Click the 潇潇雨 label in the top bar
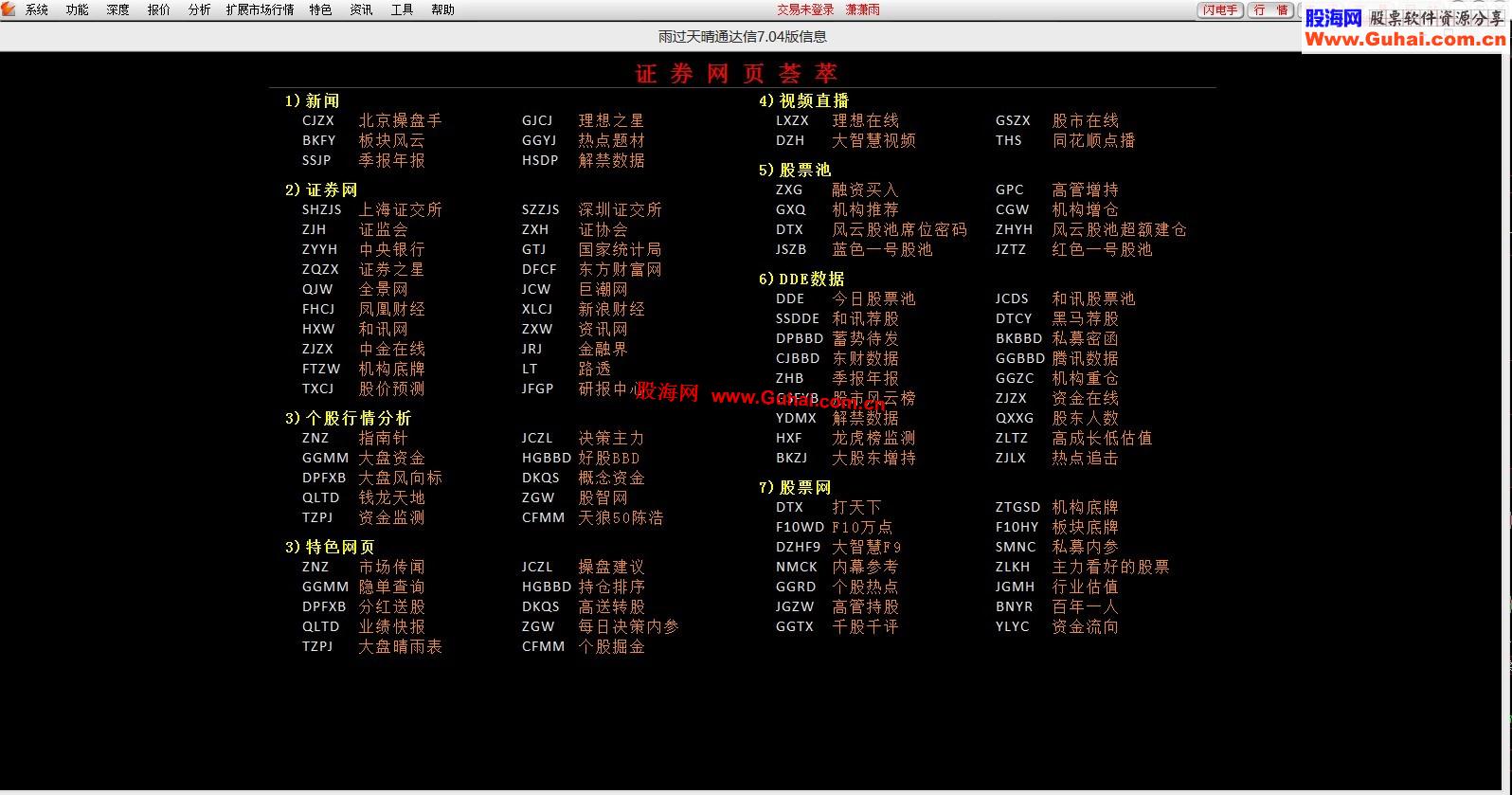Viewport: 1512px width, 795px height. point(863,9)
